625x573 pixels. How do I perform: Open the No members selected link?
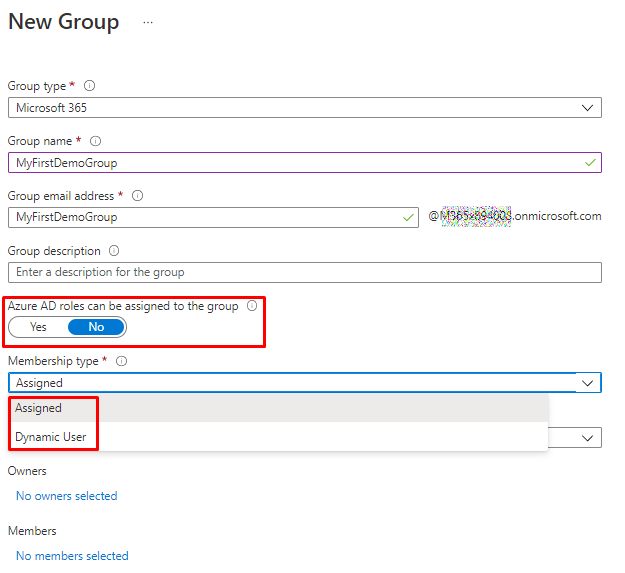pos(72,556)
